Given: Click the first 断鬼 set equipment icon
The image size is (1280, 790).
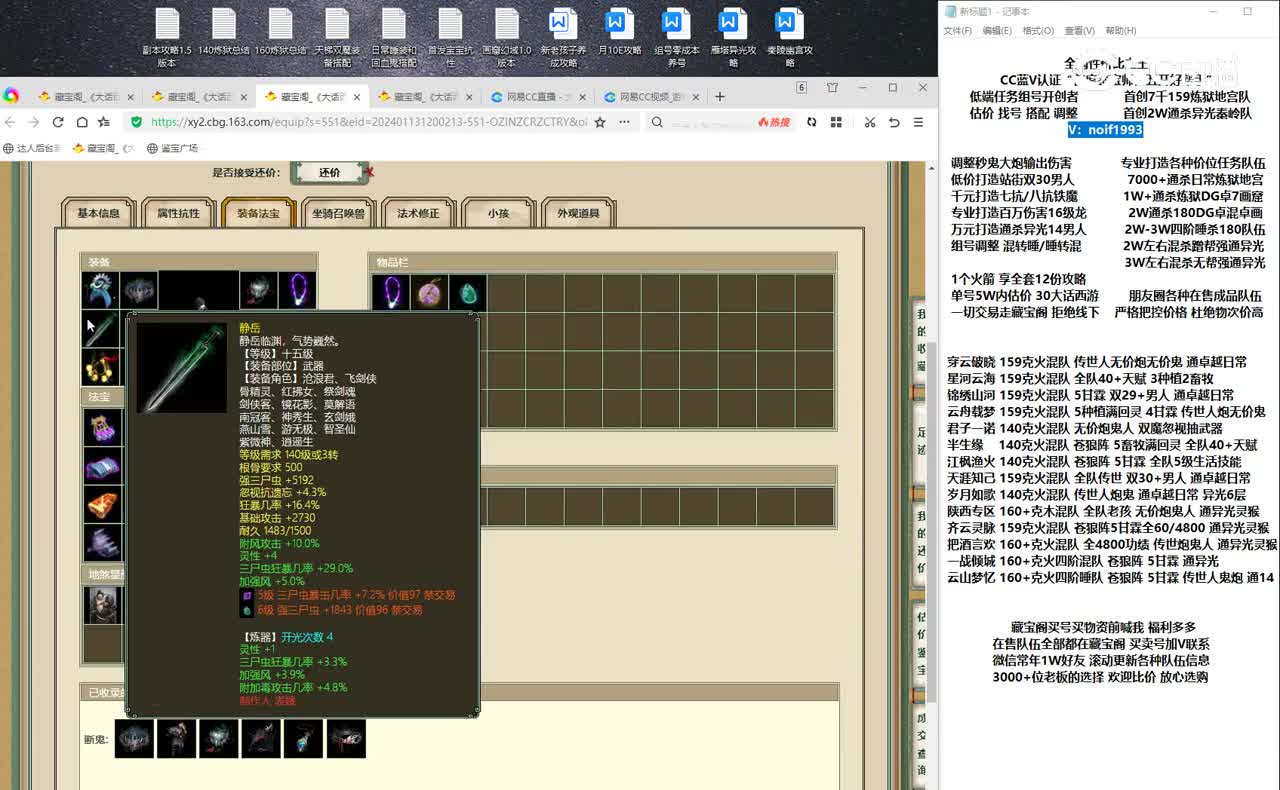Looking at the screenshot, I should (x=134, y=739).
